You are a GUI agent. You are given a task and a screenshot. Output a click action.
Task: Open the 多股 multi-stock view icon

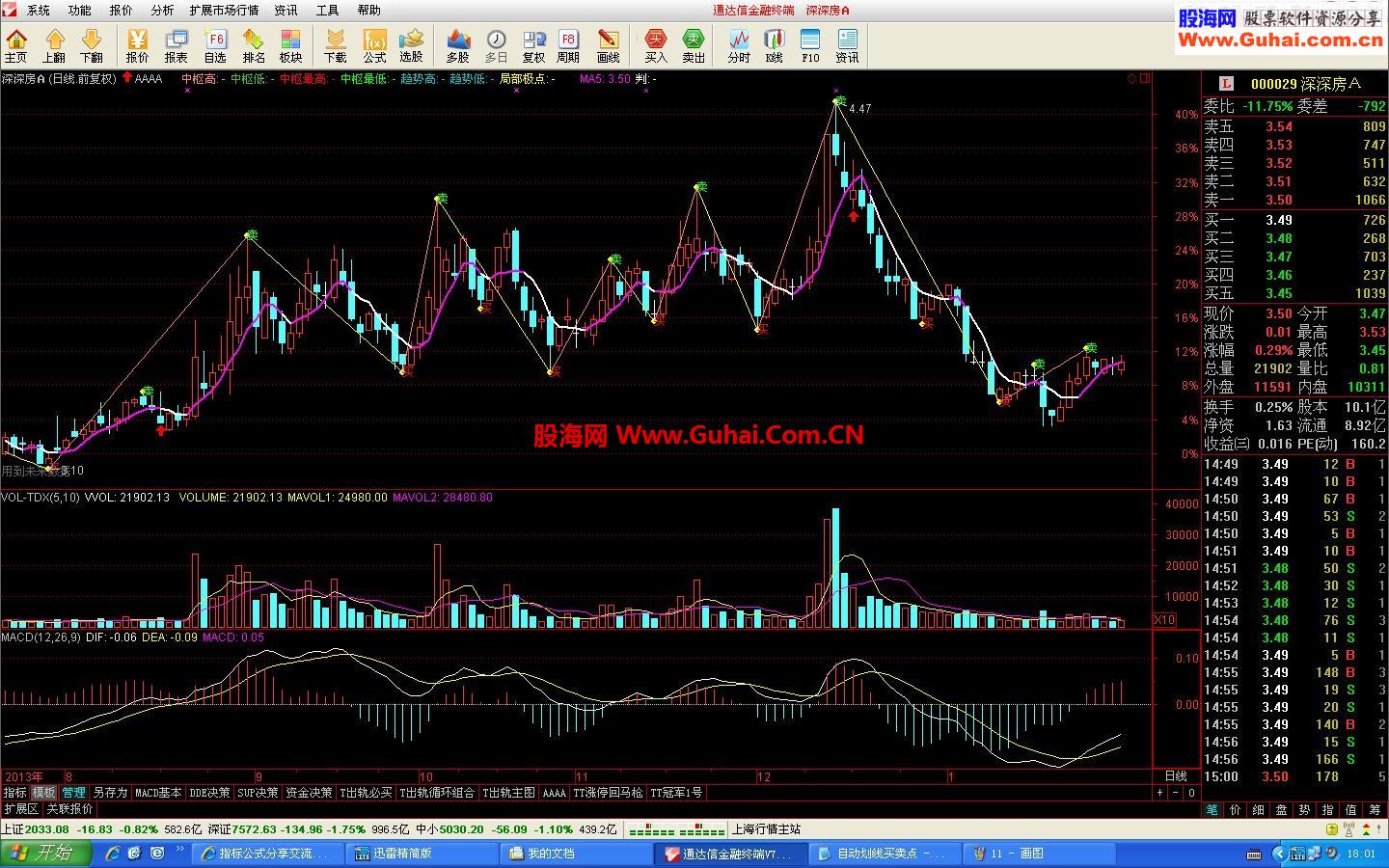pyautogui.click(x=457, y=44)
